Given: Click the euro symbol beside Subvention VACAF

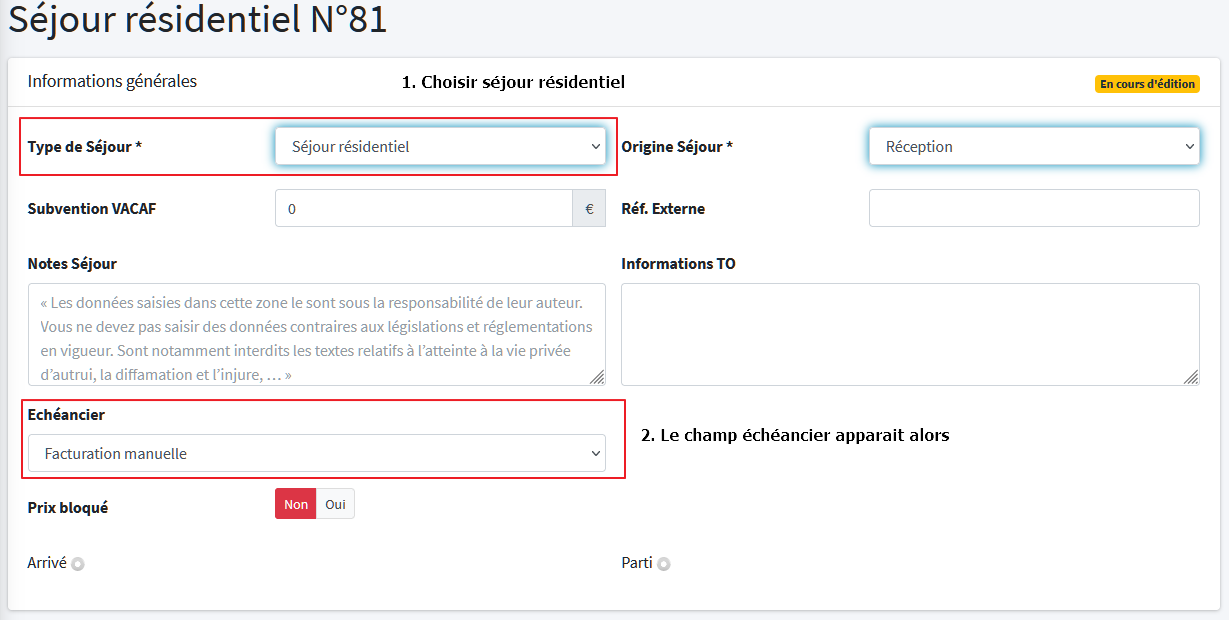Looking at the screenshot, I should click(589, 209).
